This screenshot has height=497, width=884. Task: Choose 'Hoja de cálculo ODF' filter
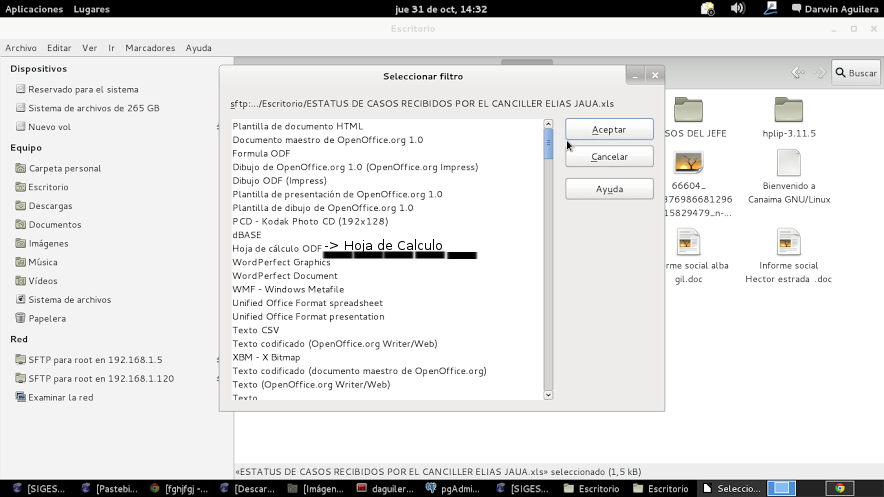(x=277, y=248)
